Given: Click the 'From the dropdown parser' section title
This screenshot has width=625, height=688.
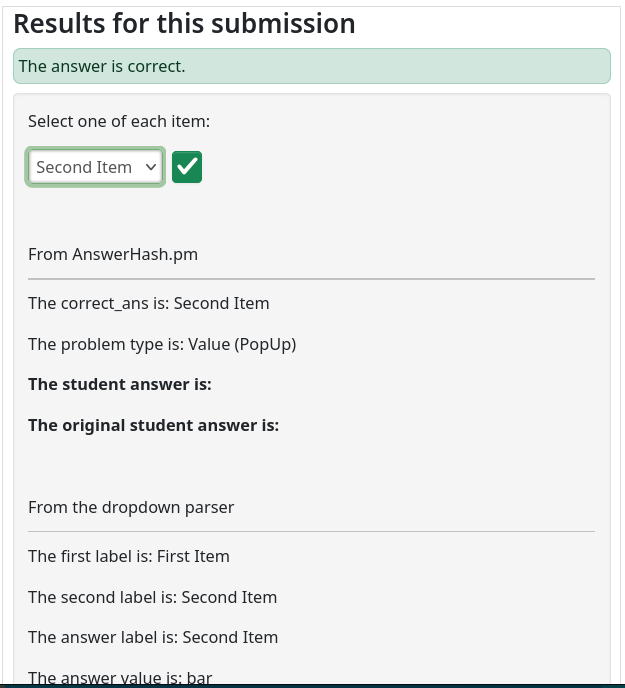Looking at the screenshot, I should pos(131,507).
